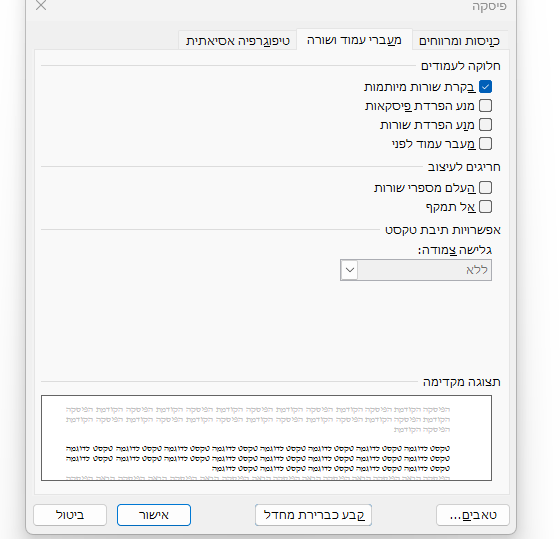560x539 pixels.
Task: Open the גלישה צמודה dropdown arrow
Action: click(349, 270)
